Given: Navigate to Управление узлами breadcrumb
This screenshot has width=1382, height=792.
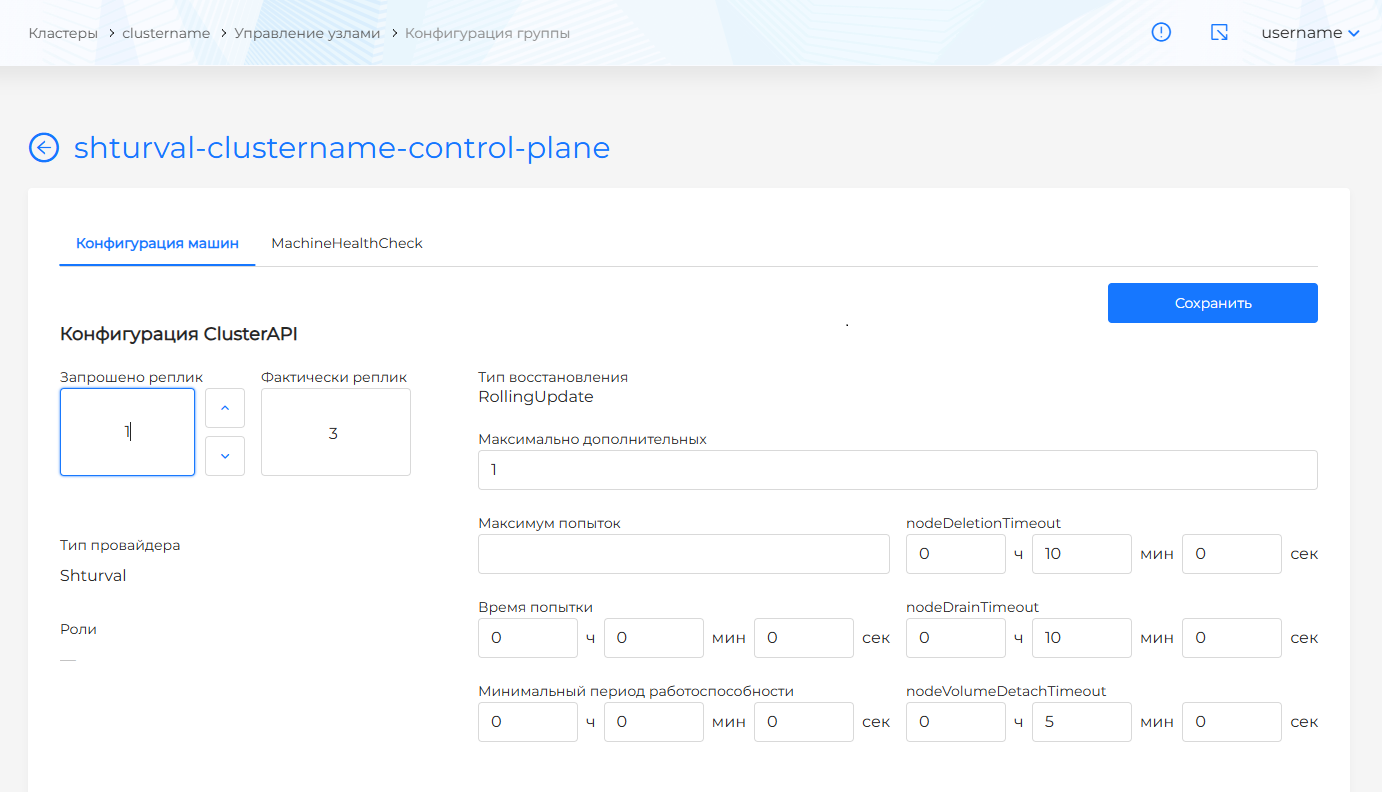Looking at the screenshot, I should point(307,33).
